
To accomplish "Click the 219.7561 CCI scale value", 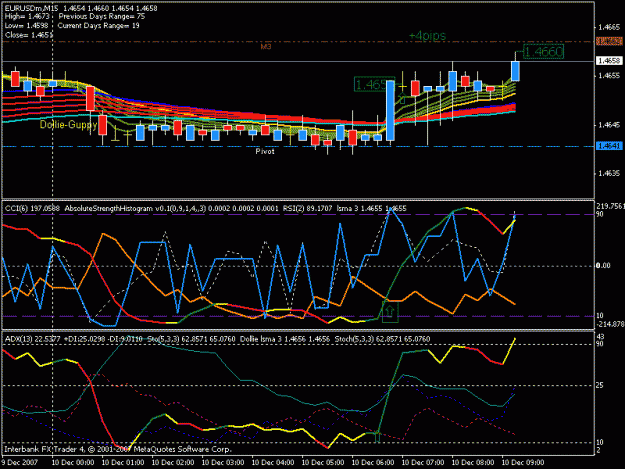I will (x=610, y=206).
